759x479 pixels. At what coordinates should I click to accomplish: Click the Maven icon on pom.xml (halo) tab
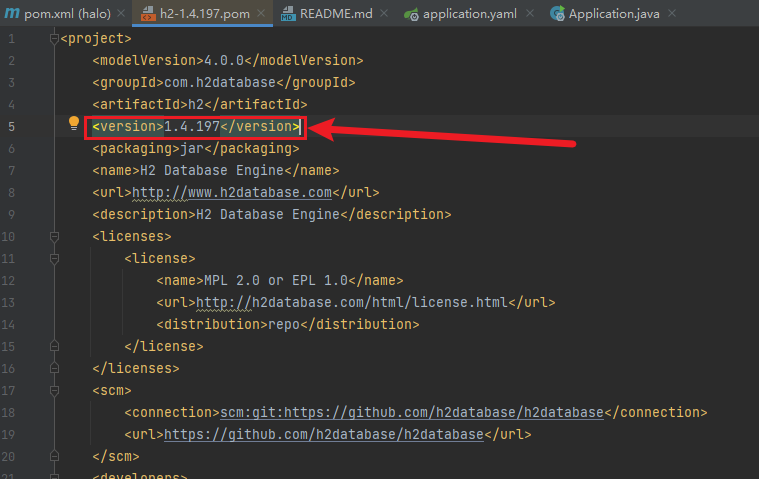tap(11, 14)
